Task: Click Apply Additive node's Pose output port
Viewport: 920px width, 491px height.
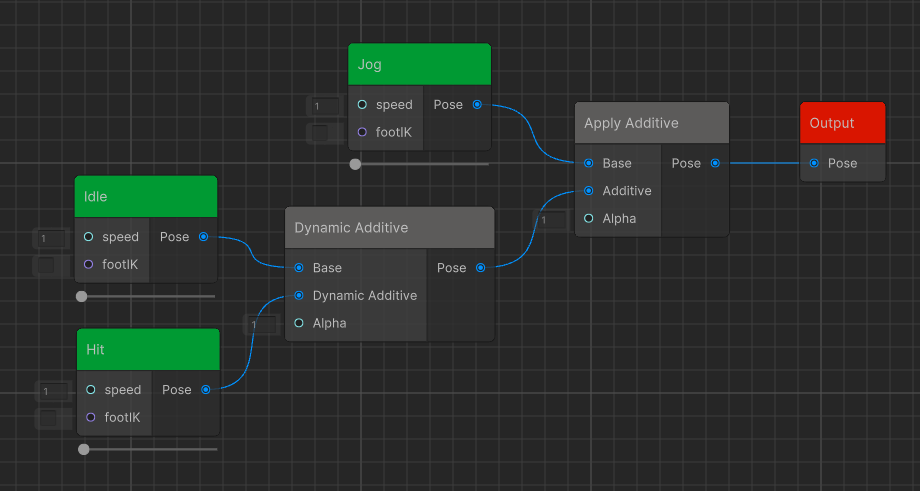Action: click(x=715, y=163)
